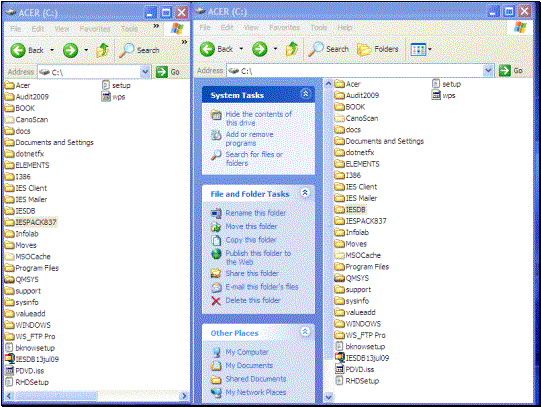Toggle Folders pane in right window
Screen dimensions: 541x407
pyautogui.click(x=377, y=49)
